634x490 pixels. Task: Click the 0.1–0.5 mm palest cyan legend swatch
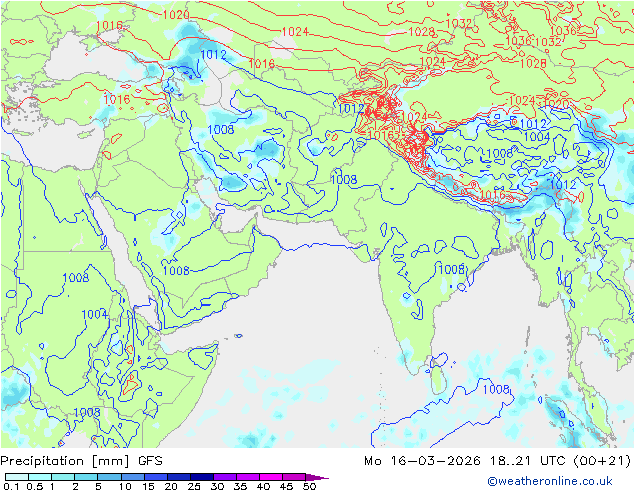17,477
